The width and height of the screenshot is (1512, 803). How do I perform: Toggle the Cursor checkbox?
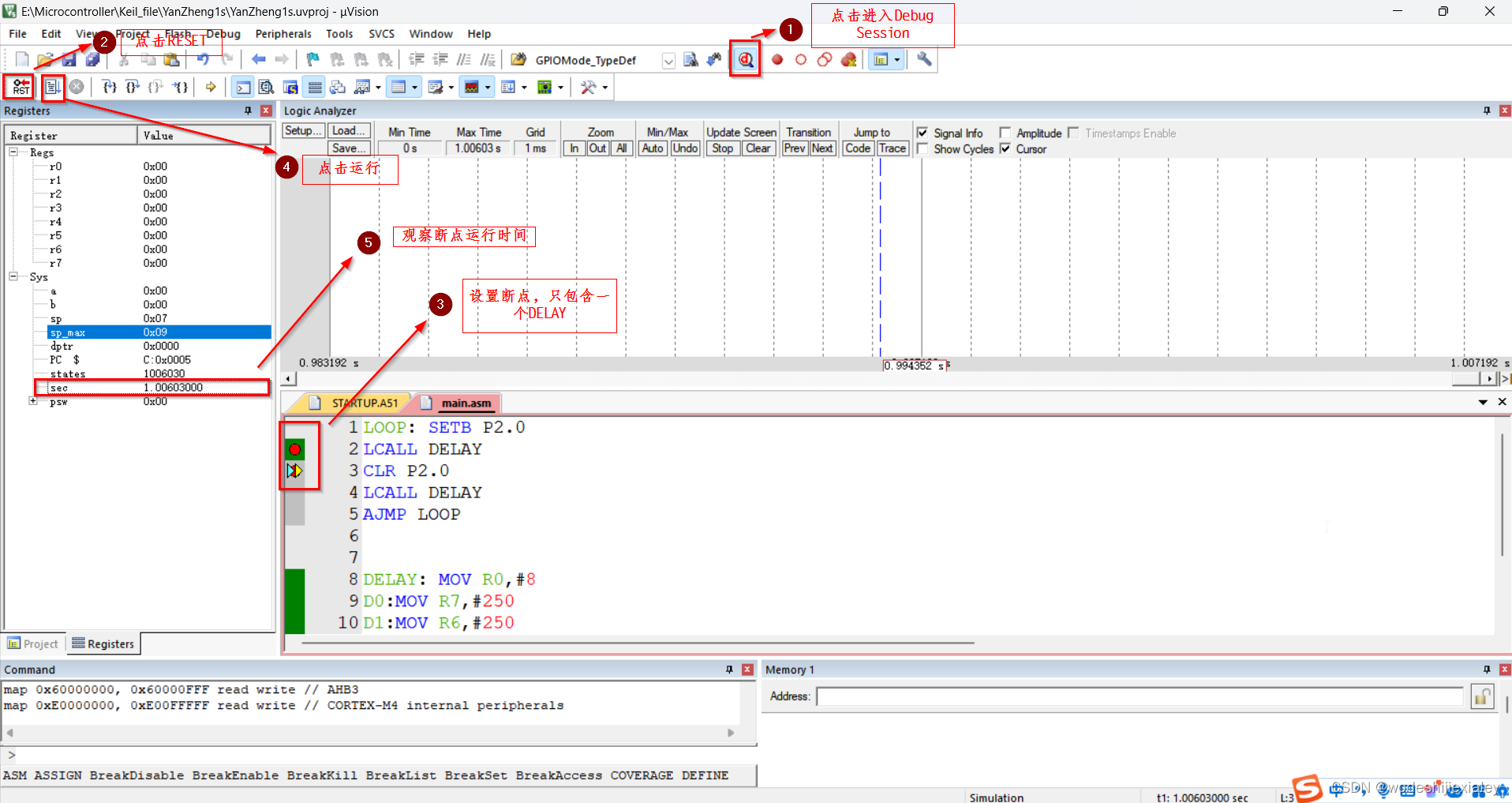point(1005,148)
